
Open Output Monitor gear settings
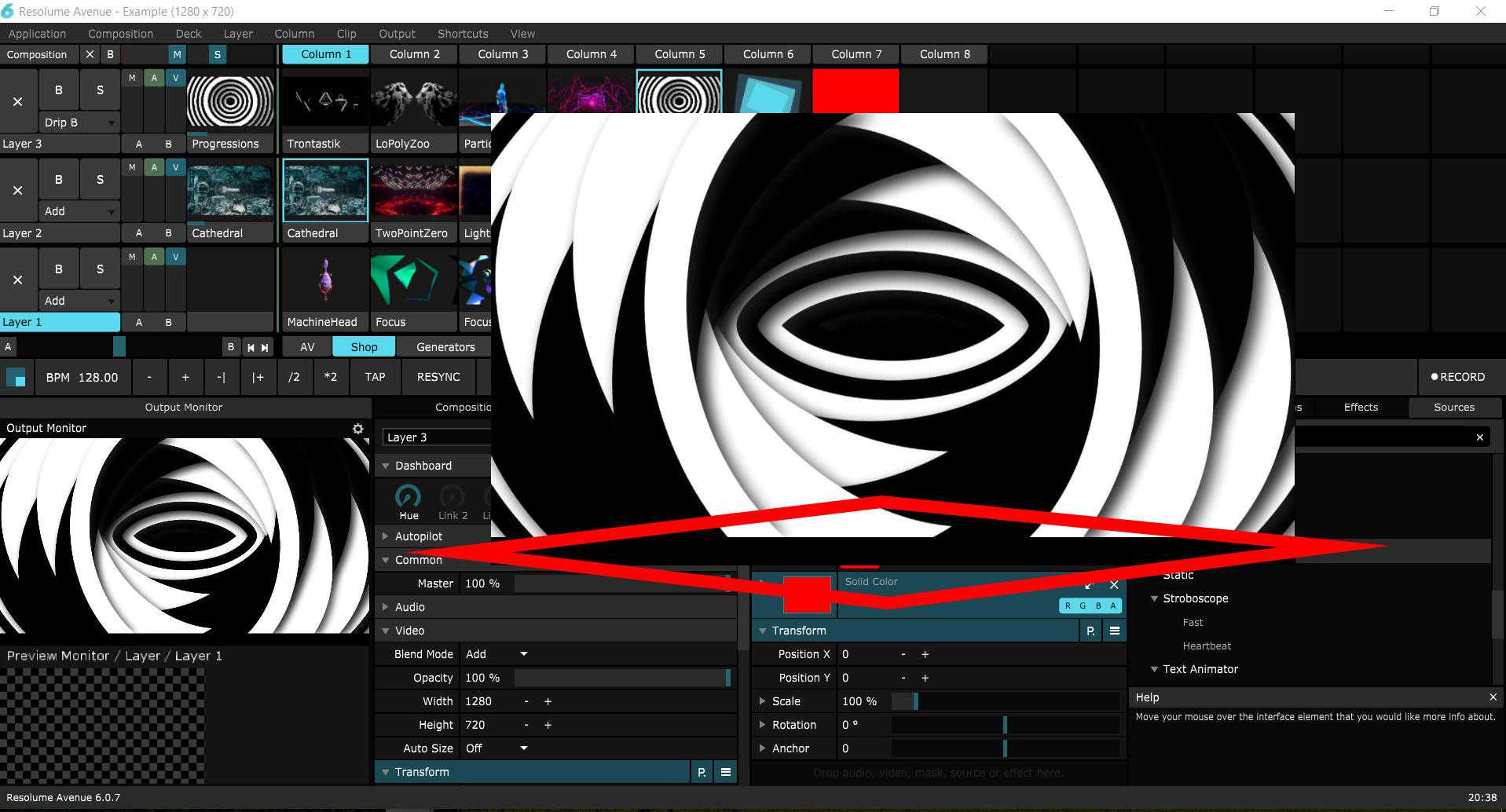pyautogui.click(x=357, y=429)
